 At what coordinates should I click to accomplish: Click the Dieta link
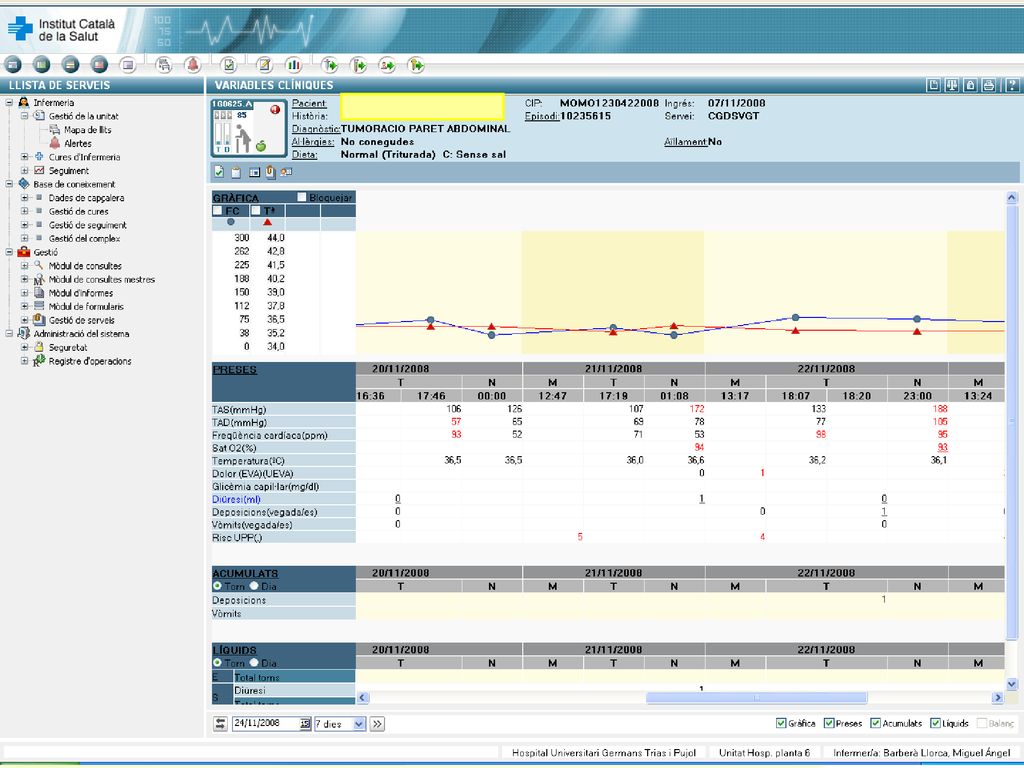click(x=304, y=155)
